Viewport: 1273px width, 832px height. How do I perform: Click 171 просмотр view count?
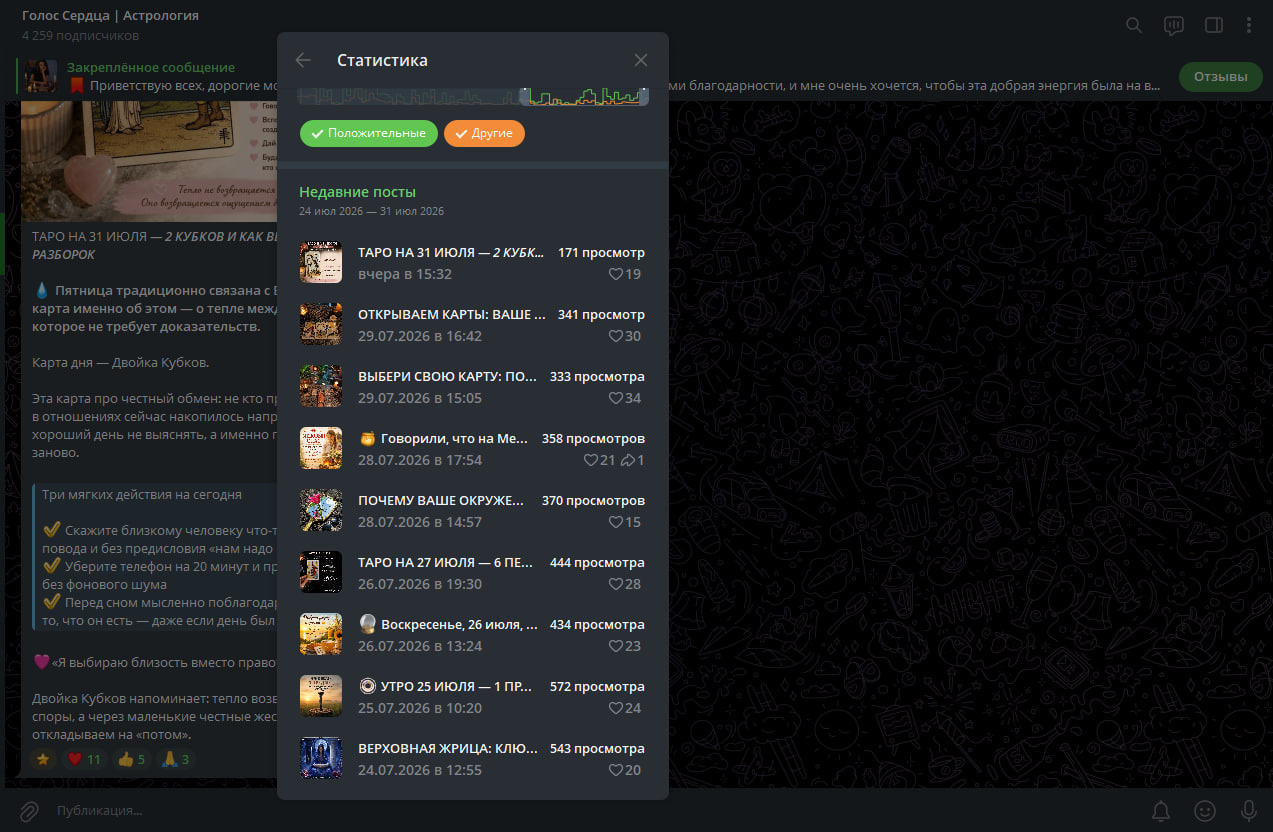click(601, 253)
